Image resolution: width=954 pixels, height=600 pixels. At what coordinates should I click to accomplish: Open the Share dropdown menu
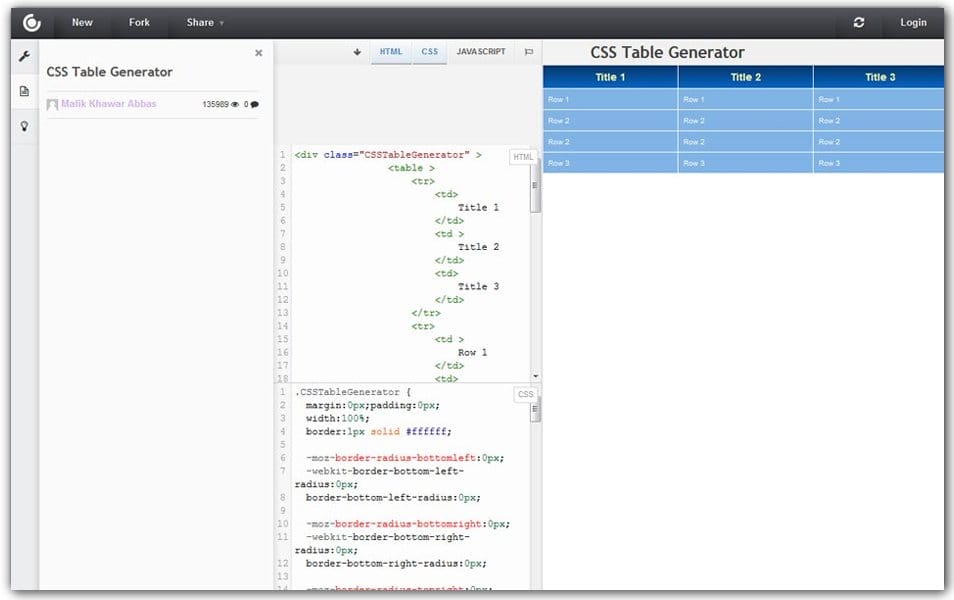pos(203,23)
